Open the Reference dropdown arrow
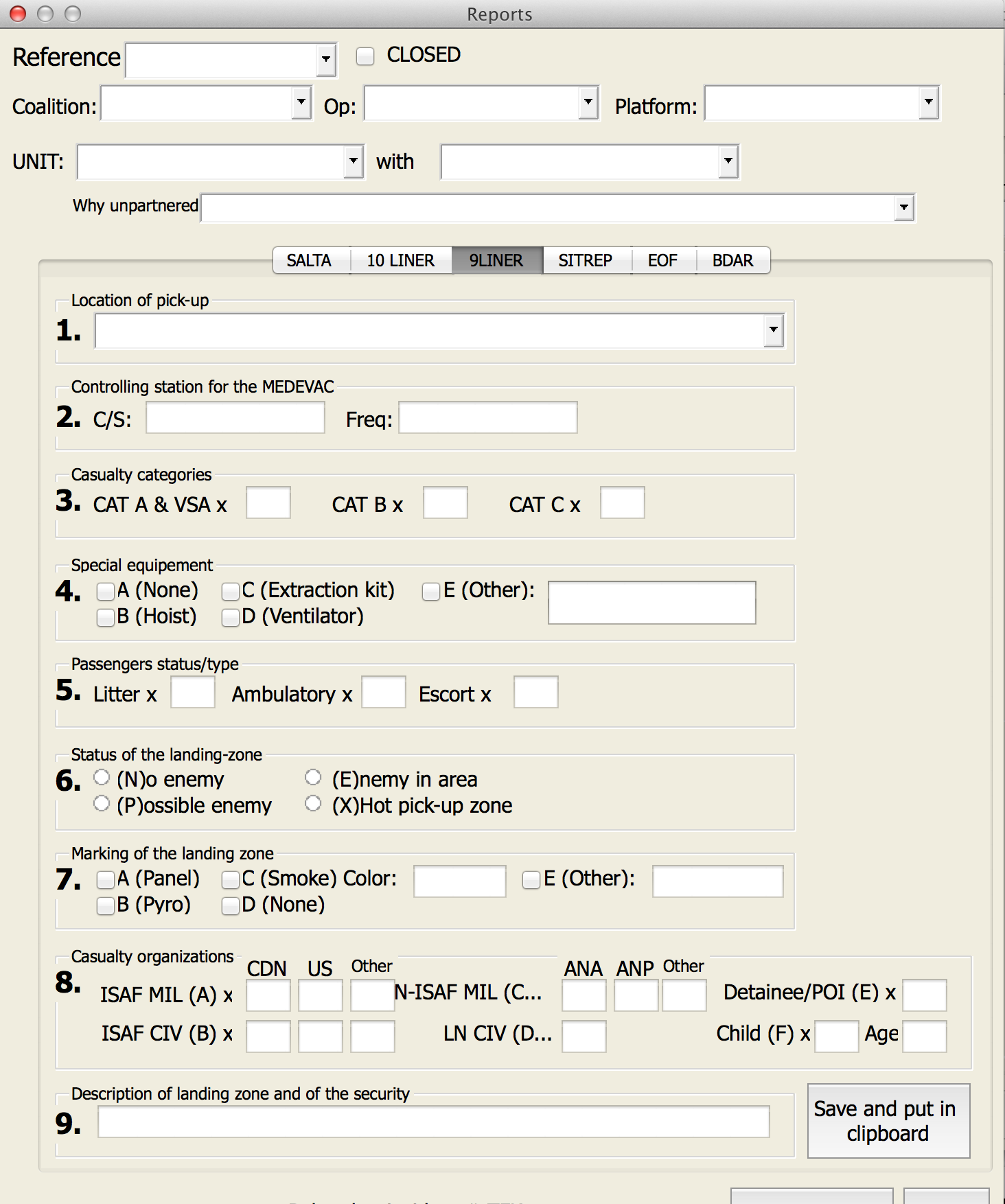This screenshot has width=1005, height=1204. click(x=326, y=60)
